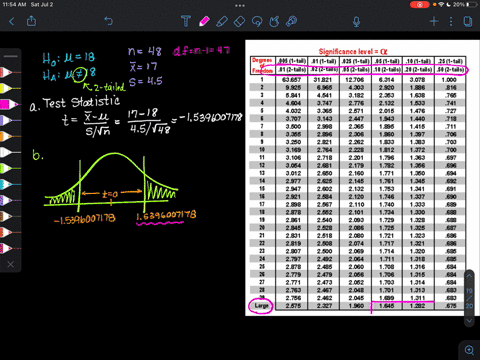Select the pink pen tool in the top toolbar

point(204,21)
